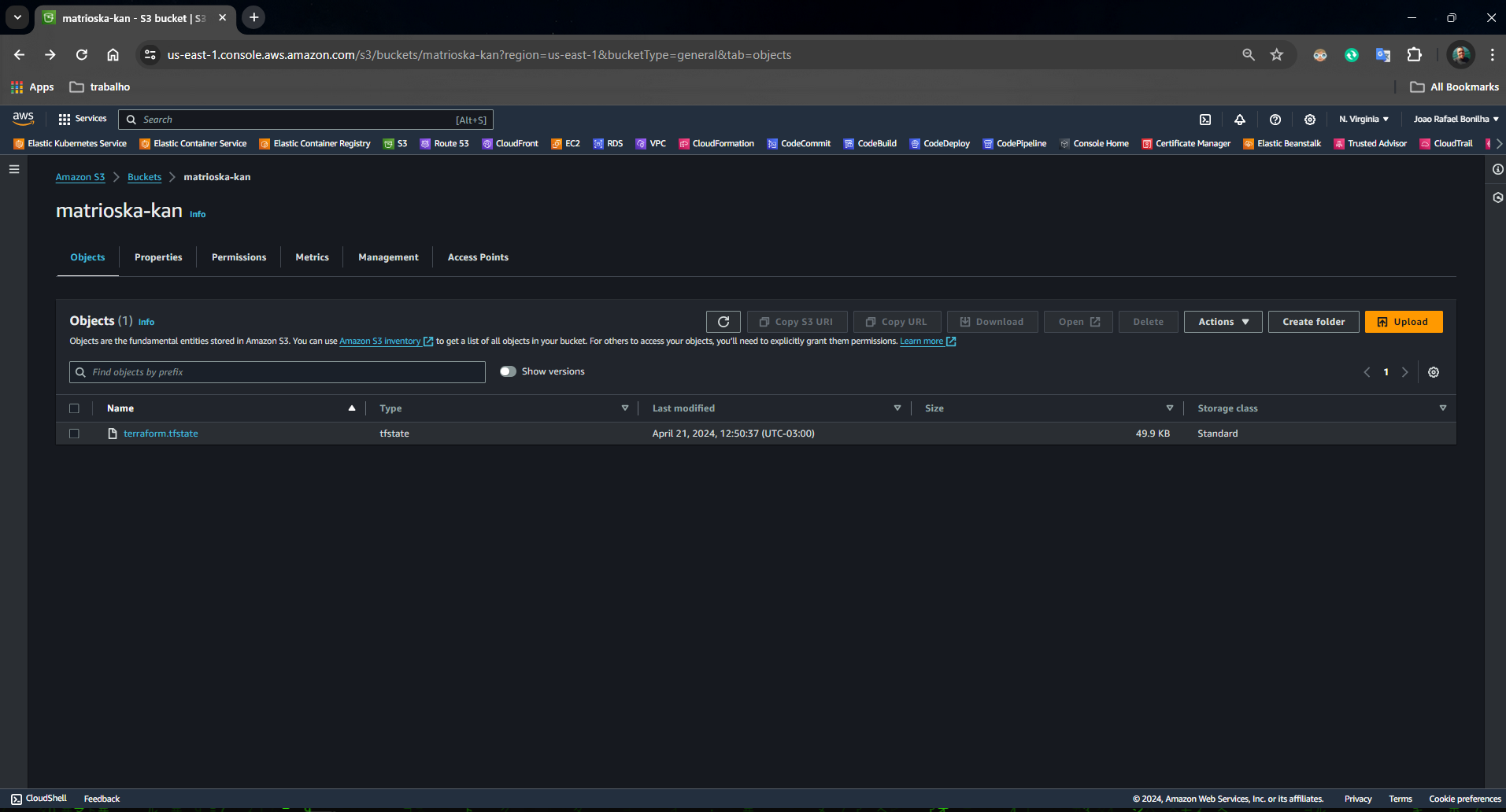This screenshot has width=1506, height=812.
Task: Open the left navigation hamburger menu
Action: pos(14,169)
